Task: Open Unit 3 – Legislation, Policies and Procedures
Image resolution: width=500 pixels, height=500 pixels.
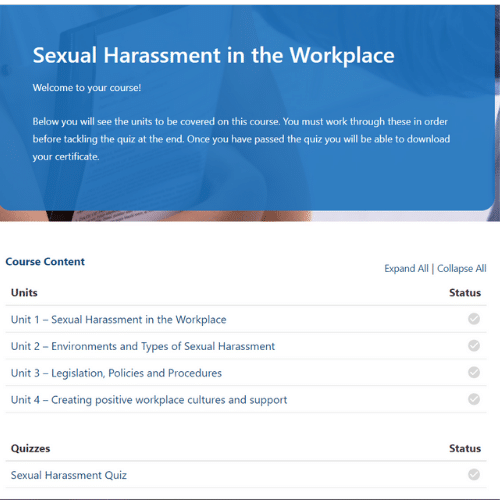Action: click(x=116, y=373)
